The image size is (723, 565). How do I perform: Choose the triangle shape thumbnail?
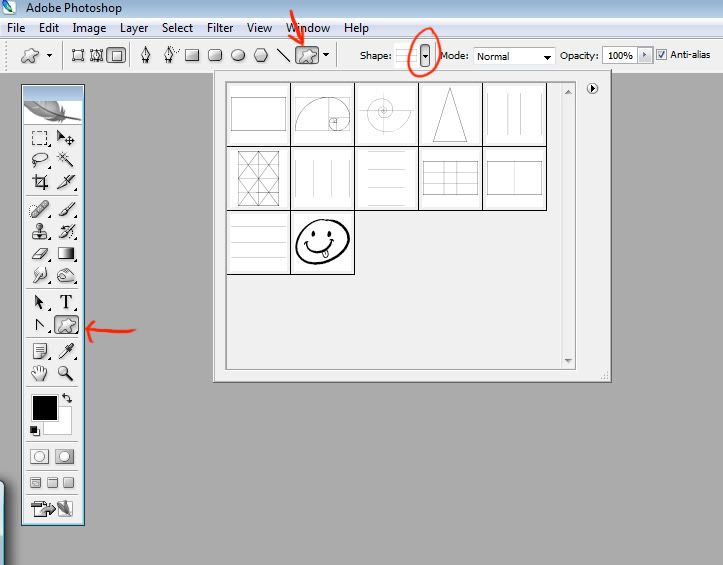[450, 114]
